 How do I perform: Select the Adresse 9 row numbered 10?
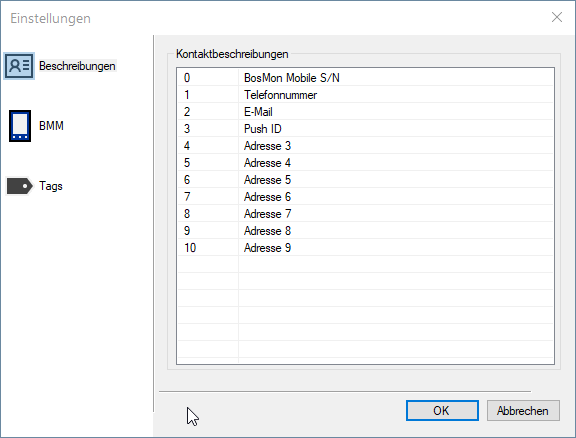(365, 248)
